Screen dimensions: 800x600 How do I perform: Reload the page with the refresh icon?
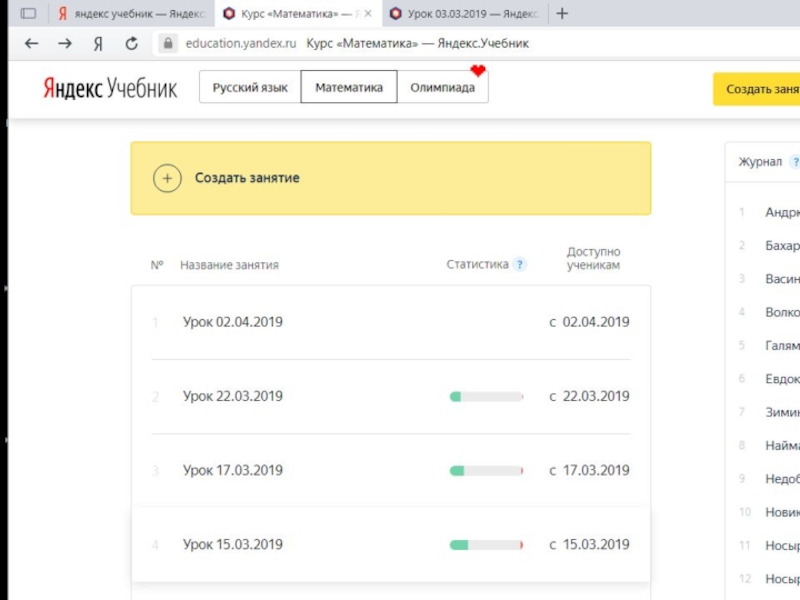tap(131, 44)
